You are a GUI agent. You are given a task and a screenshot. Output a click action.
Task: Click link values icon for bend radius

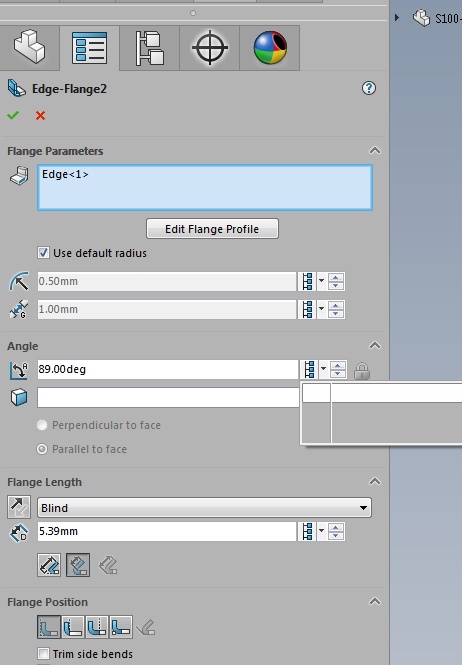[x=308, y=282]
